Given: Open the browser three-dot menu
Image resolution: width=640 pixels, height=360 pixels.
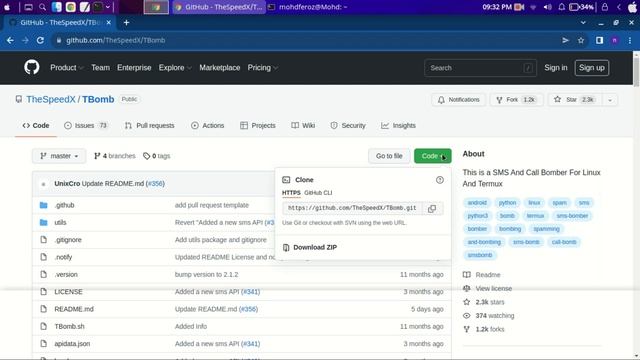Looking at the screenshot, I should tap(630, 40).
